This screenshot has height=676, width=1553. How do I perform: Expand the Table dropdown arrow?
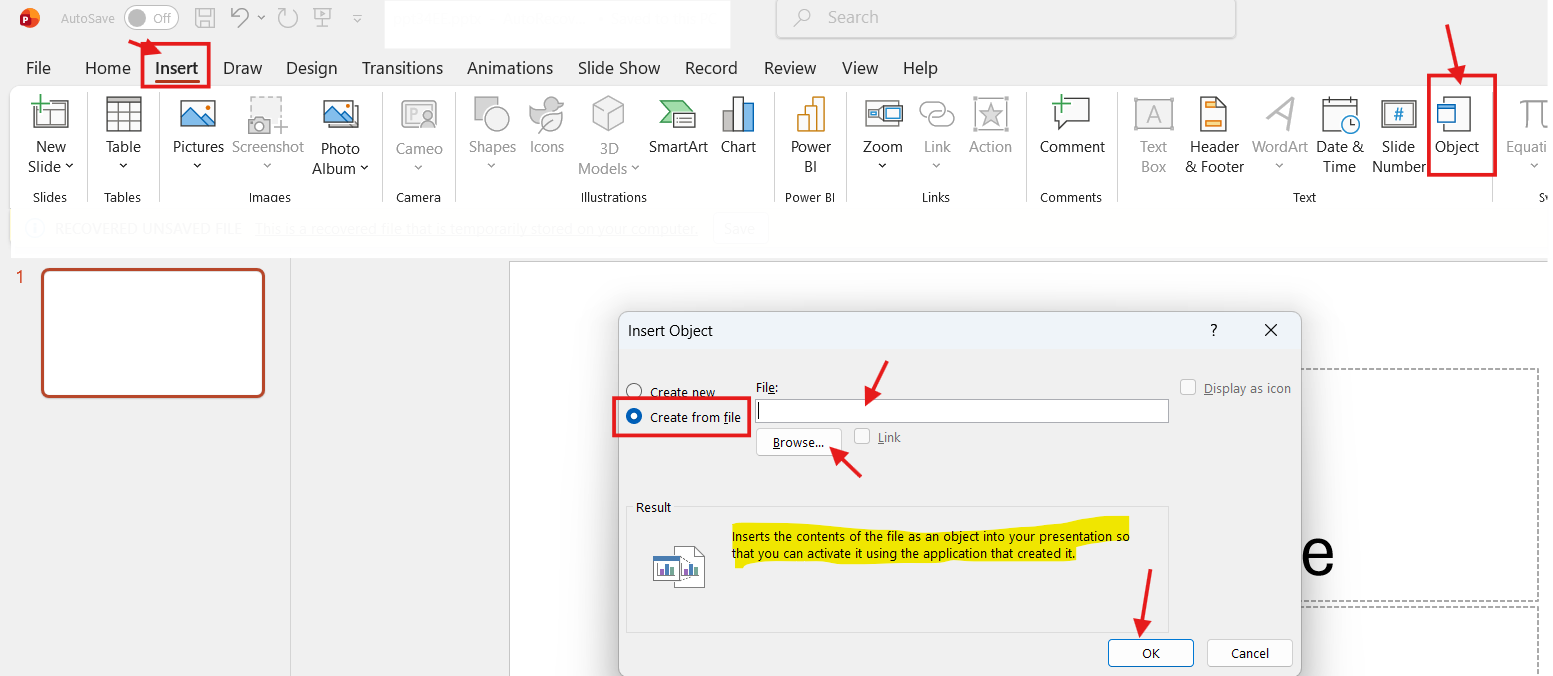pyautogui.click(x=123, y=167)
